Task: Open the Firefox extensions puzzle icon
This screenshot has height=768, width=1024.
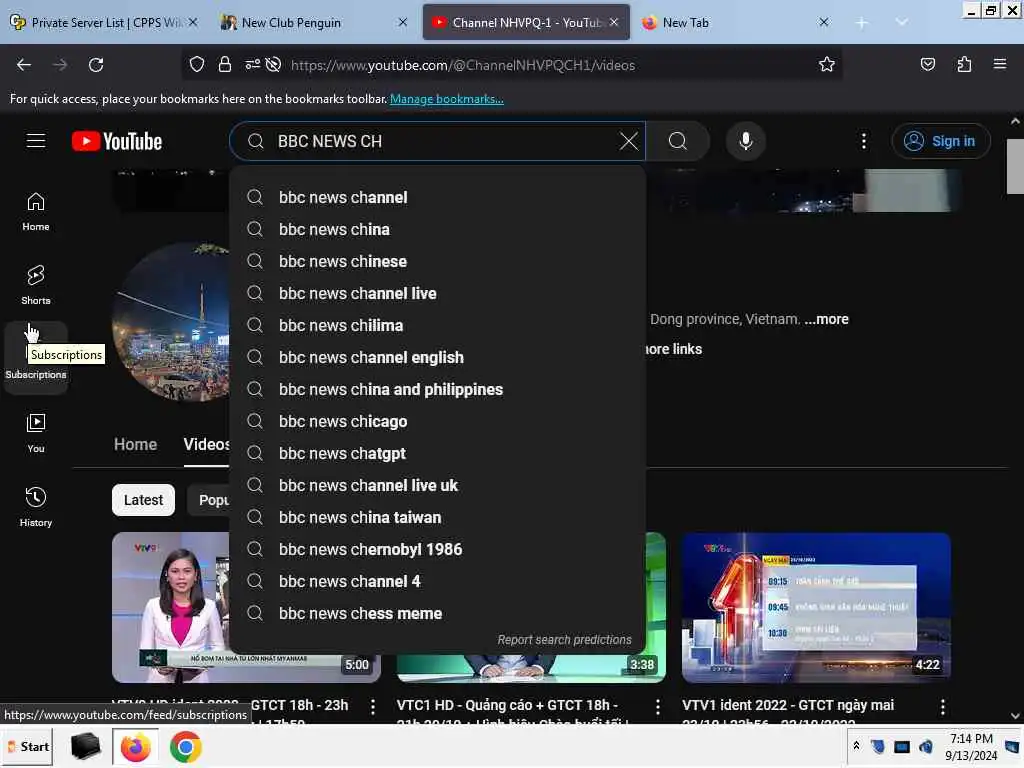Action: coord(964,65)
